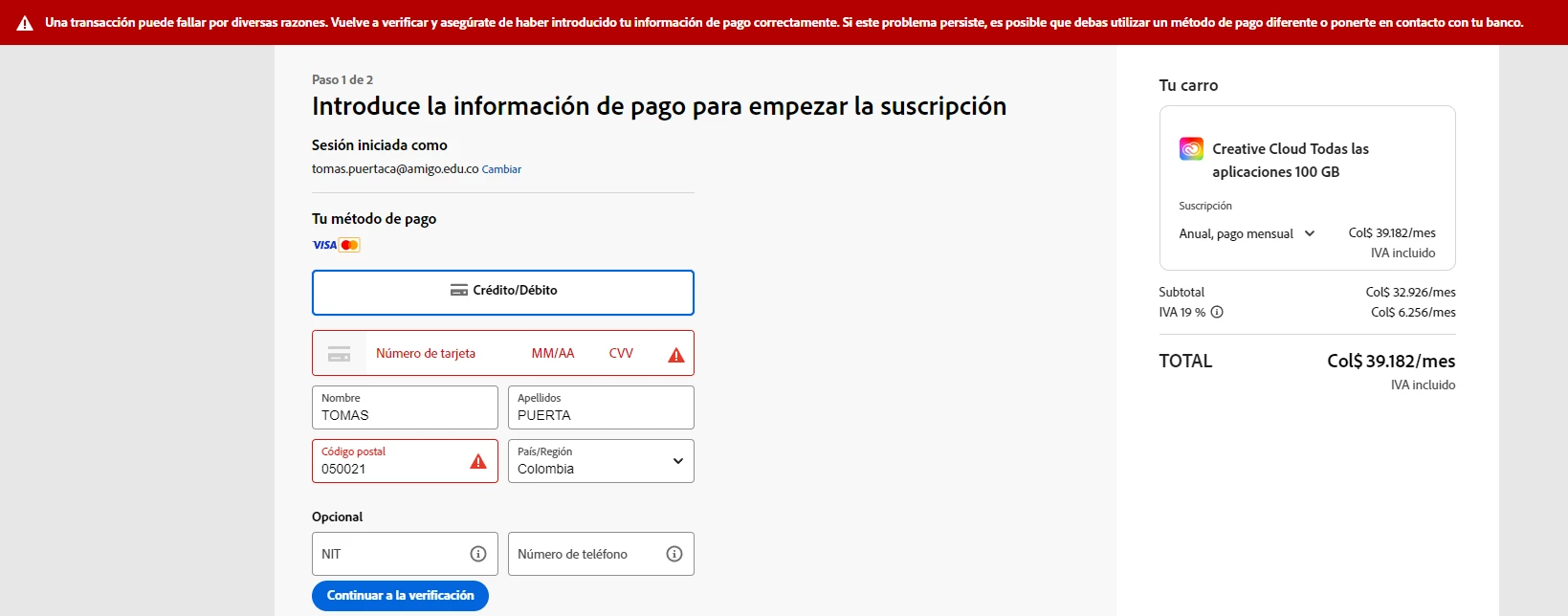The width and height of the screenshot is (1568, 616).
Task: Click Continuar a la verificación button
Action: coord(400,596)
